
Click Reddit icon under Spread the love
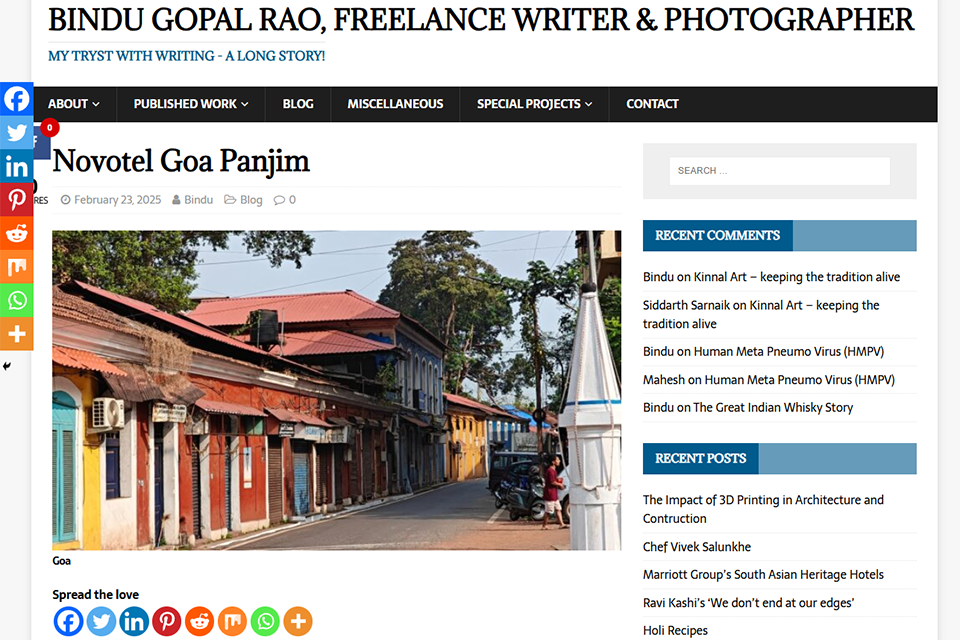tap(200, 621)
